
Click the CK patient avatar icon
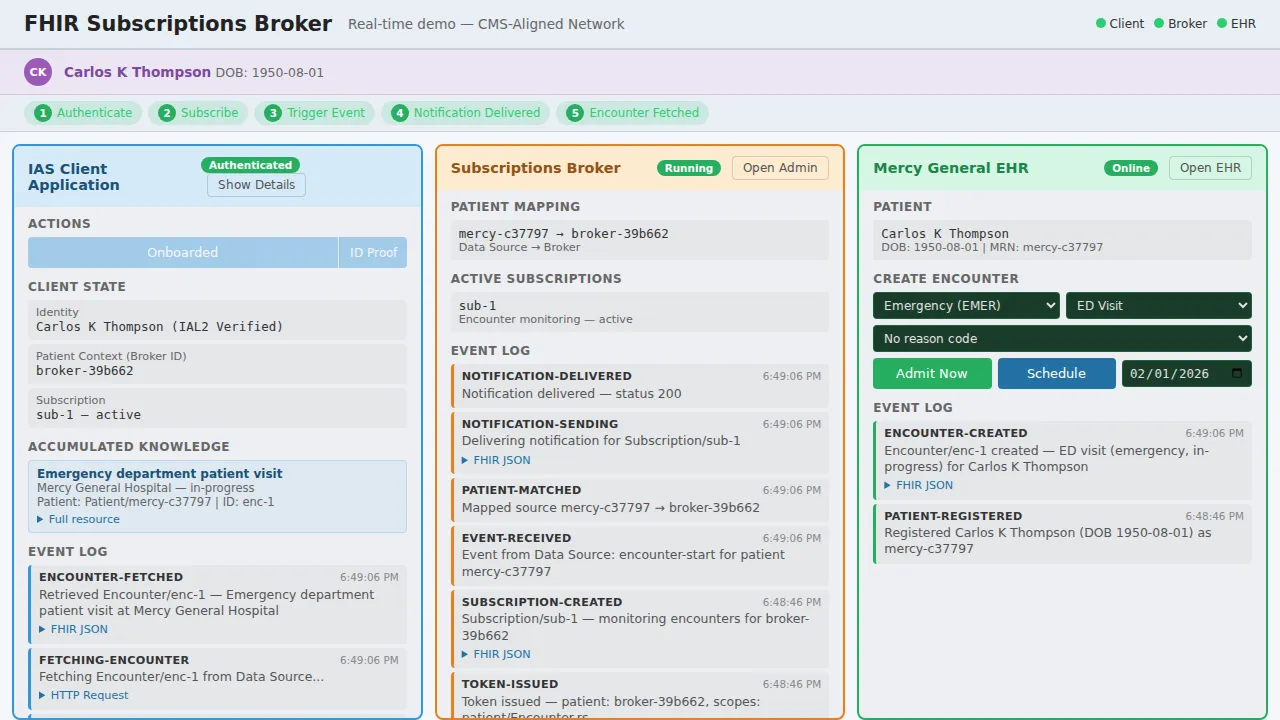(x=38, y=72)
